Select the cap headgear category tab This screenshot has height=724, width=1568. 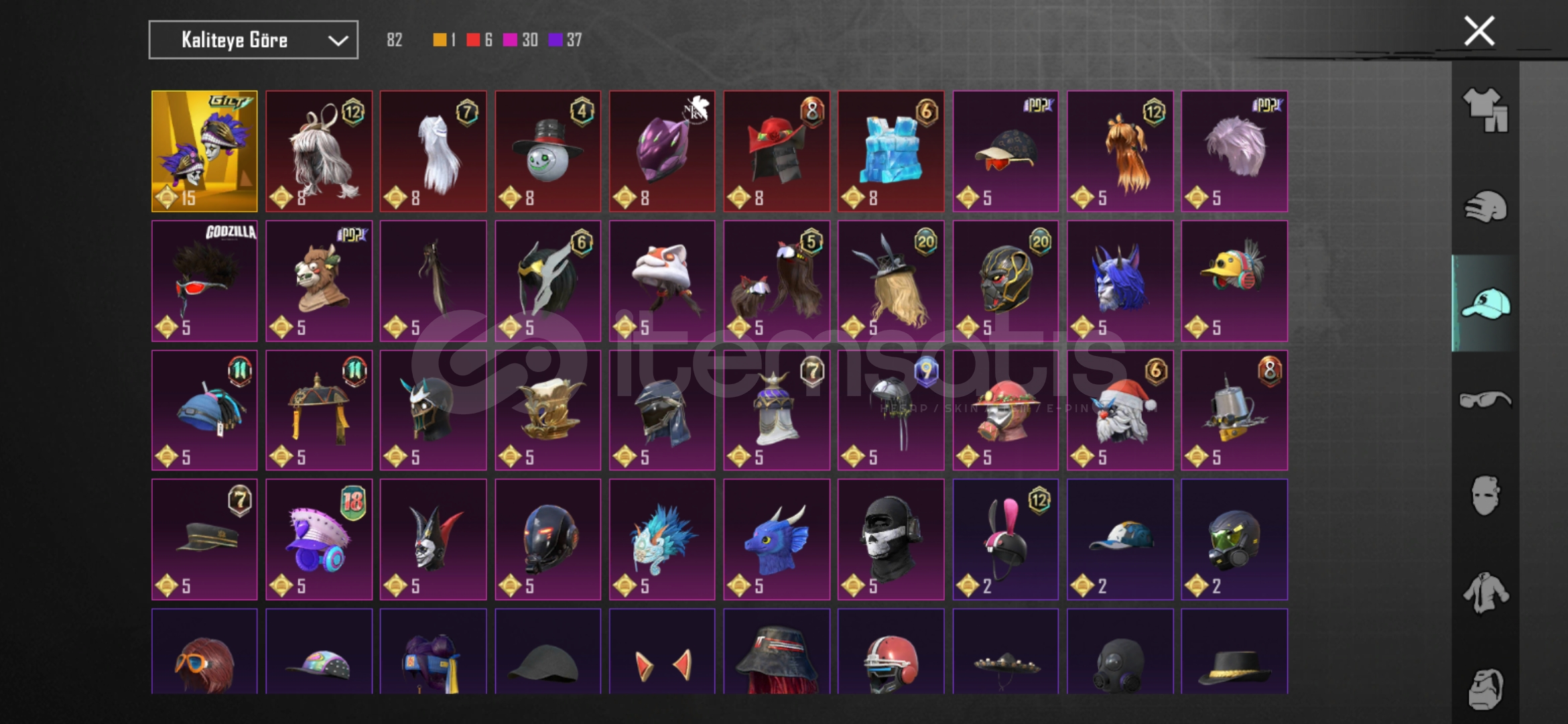(1485, 304)
